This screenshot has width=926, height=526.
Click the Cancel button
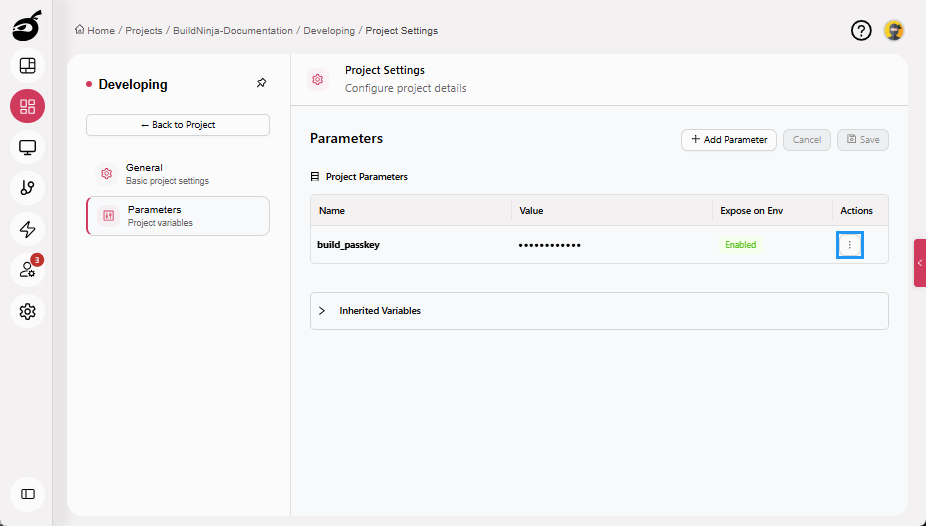click(807, 140)
